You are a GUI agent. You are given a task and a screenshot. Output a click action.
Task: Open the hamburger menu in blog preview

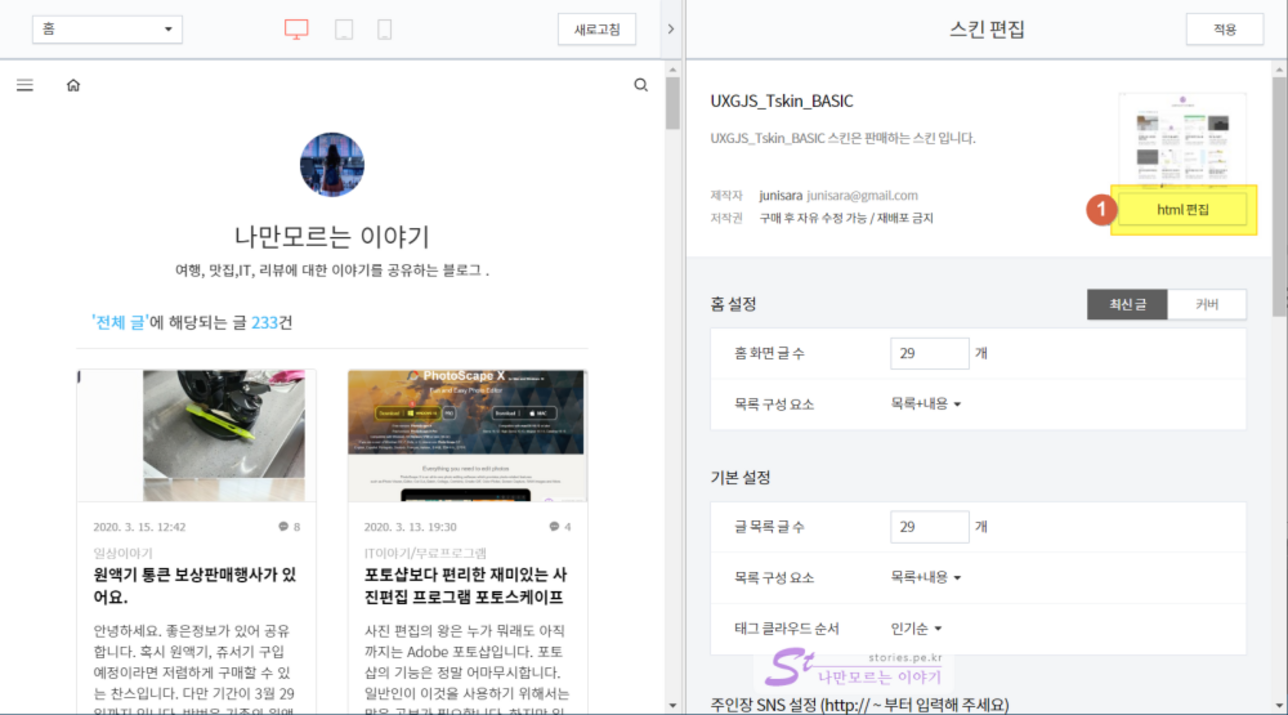[x=25, y=86]
